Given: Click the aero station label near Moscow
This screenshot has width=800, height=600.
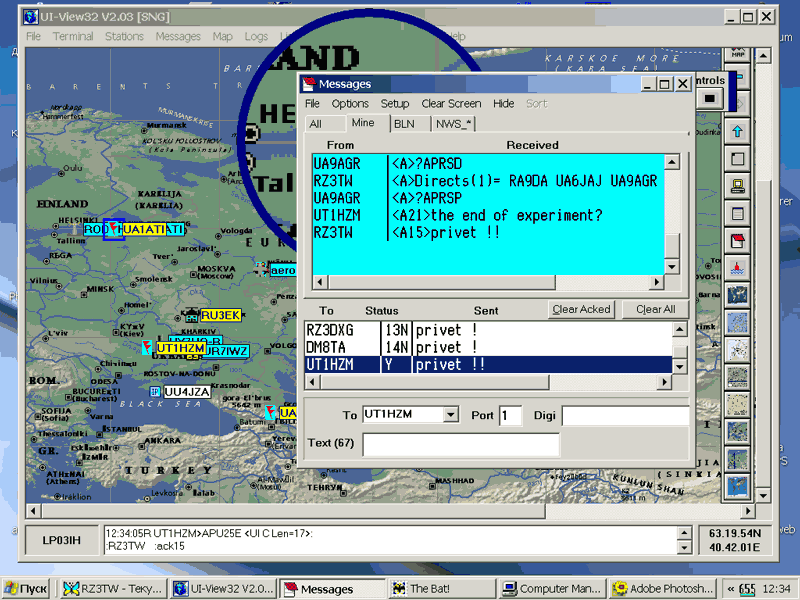Looking at the screenshot, I should tap(283, 270).
